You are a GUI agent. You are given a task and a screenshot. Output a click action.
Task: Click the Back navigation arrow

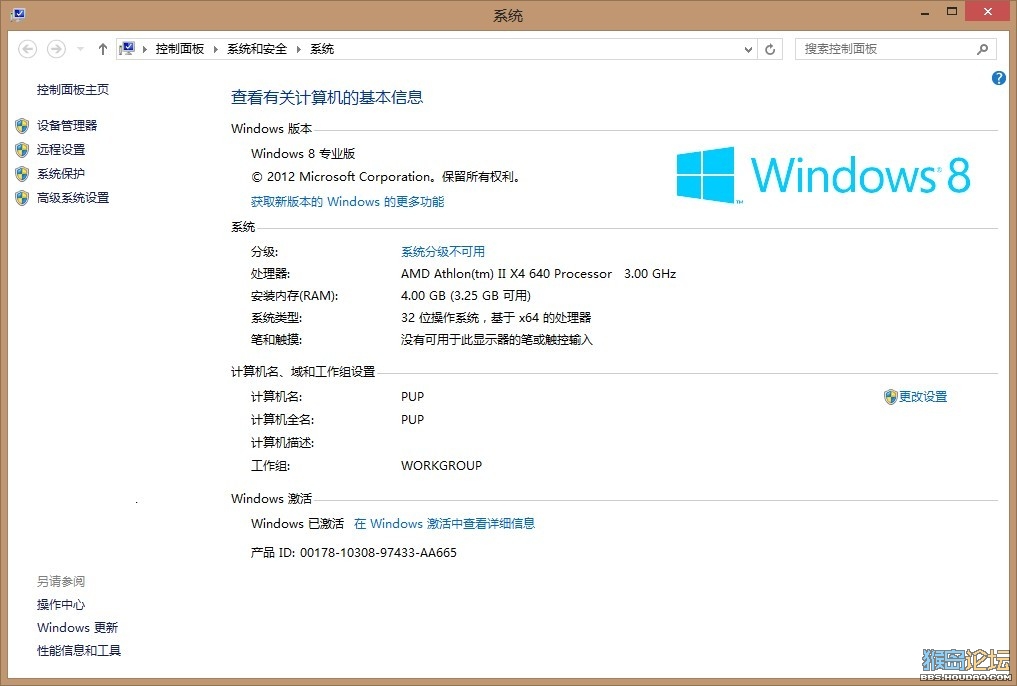(x=27, y=49)
